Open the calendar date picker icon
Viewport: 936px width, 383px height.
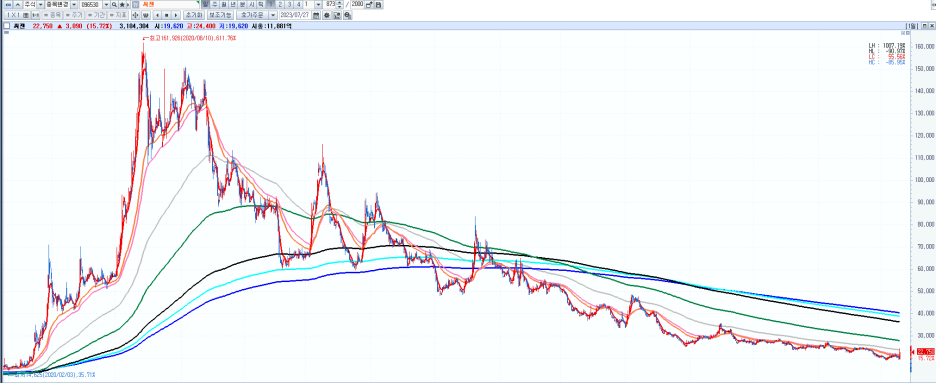pyautogui.click(x=316, y=15)
